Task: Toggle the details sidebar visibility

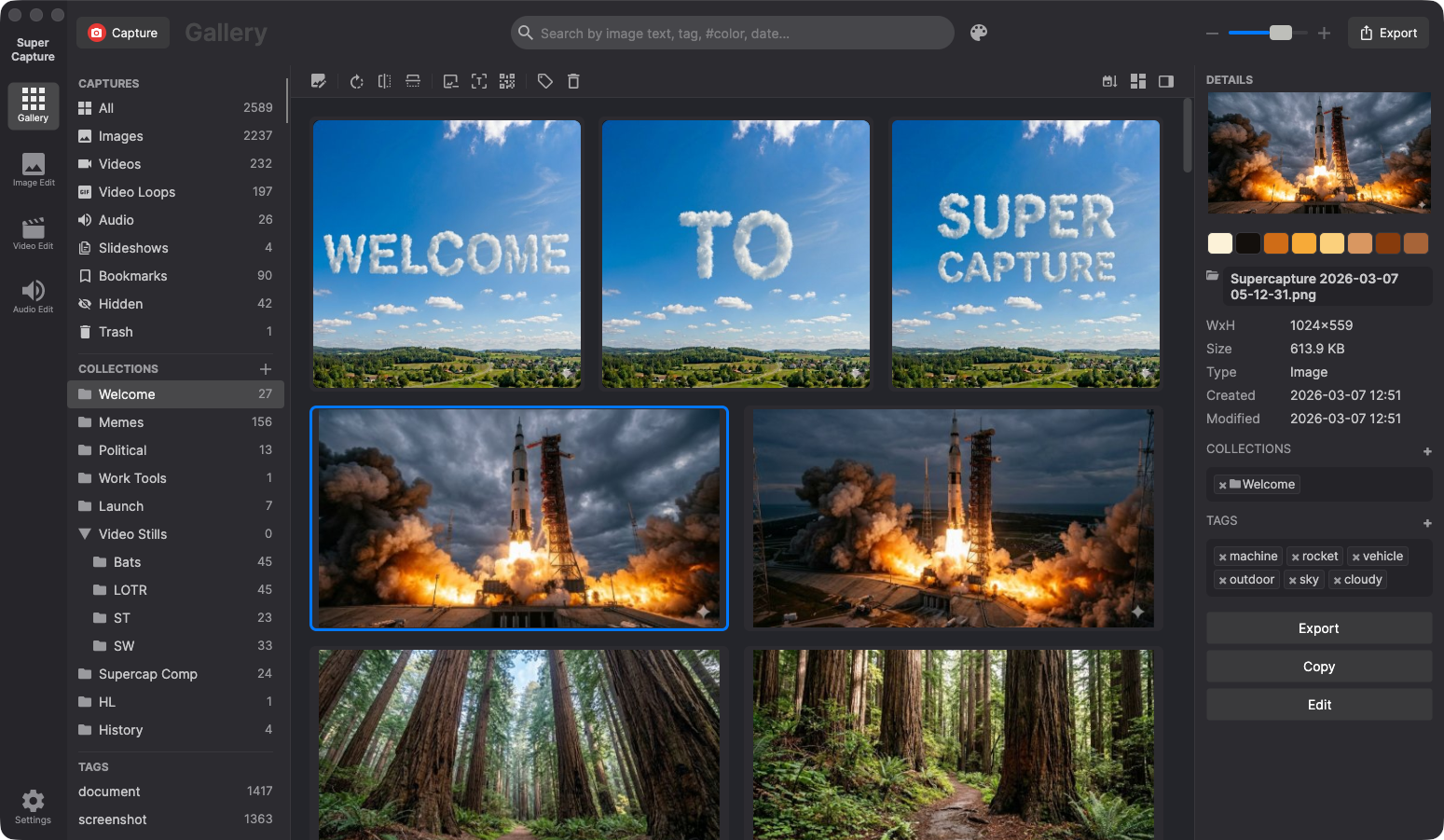Action: 1165,81
